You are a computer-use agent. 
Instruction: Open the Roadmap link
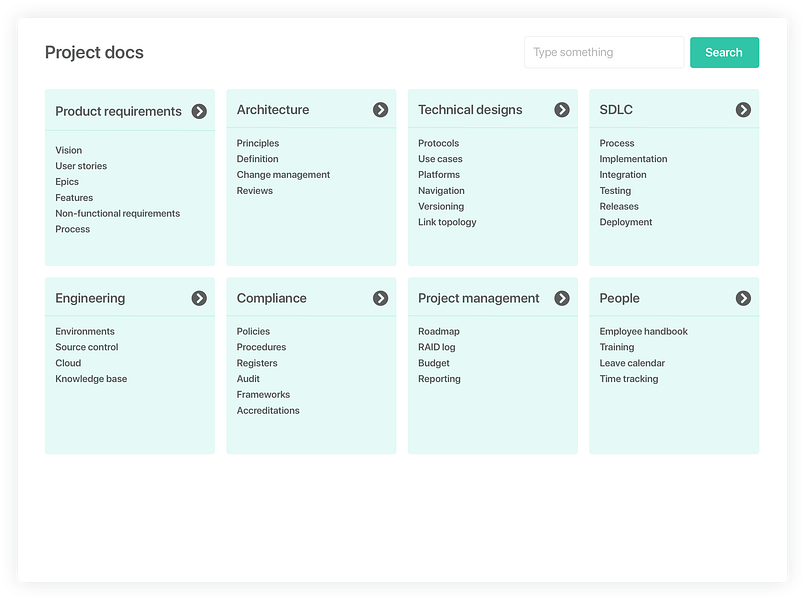click(438, 331)
